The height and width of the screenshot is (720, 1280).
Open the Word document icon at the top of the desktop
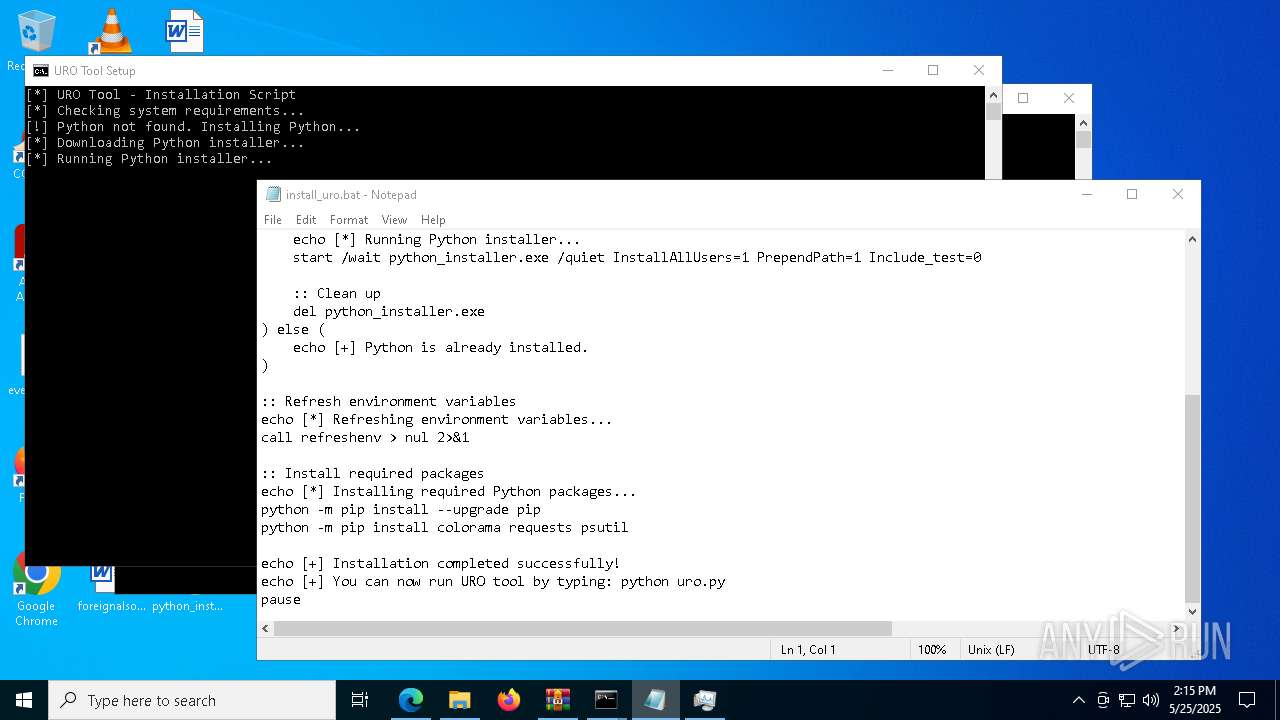(184, 30)
